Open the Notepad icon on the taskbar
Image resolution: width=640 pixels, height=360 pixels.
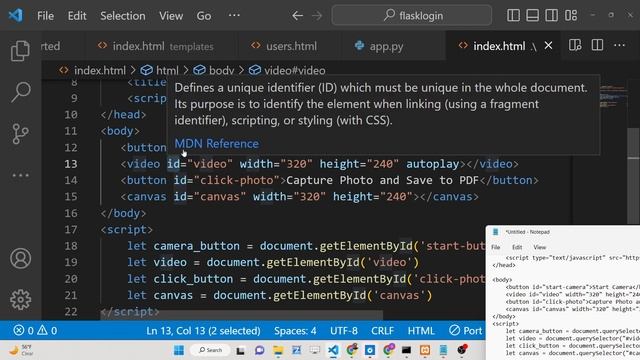443,350
